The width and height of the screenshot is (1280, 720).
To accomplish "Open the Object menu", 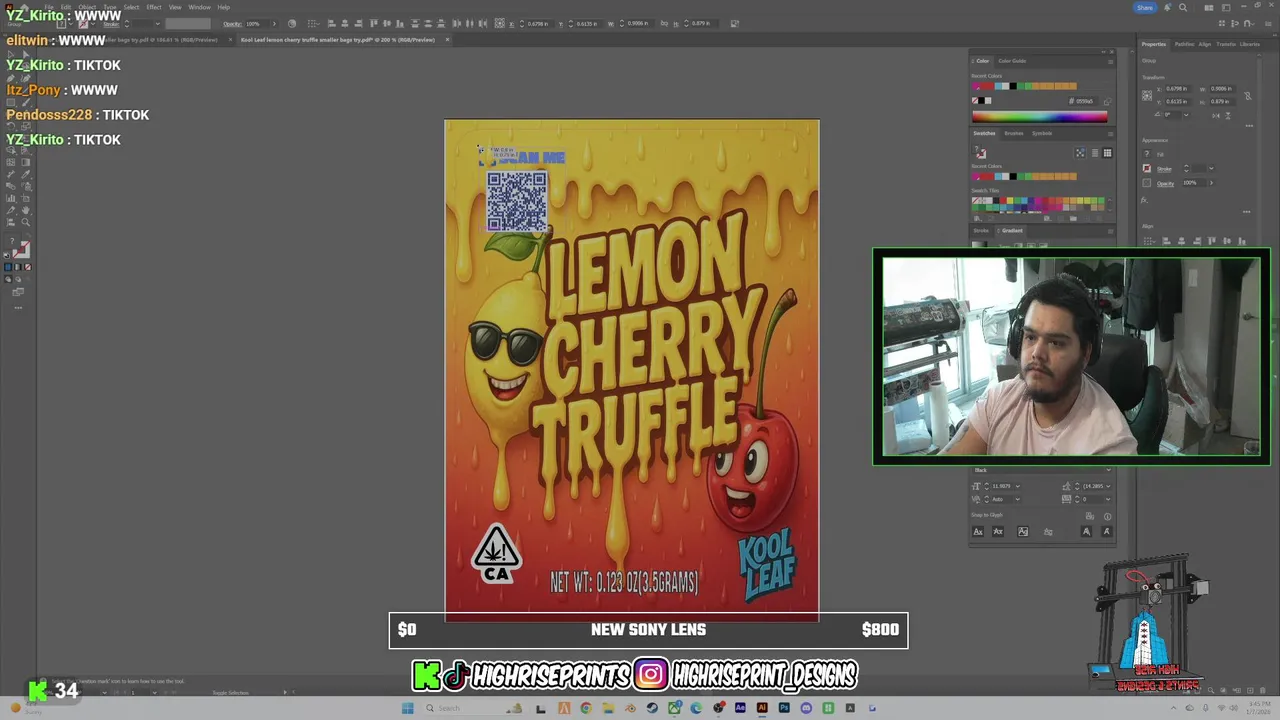I will click(x=87, y=7).
